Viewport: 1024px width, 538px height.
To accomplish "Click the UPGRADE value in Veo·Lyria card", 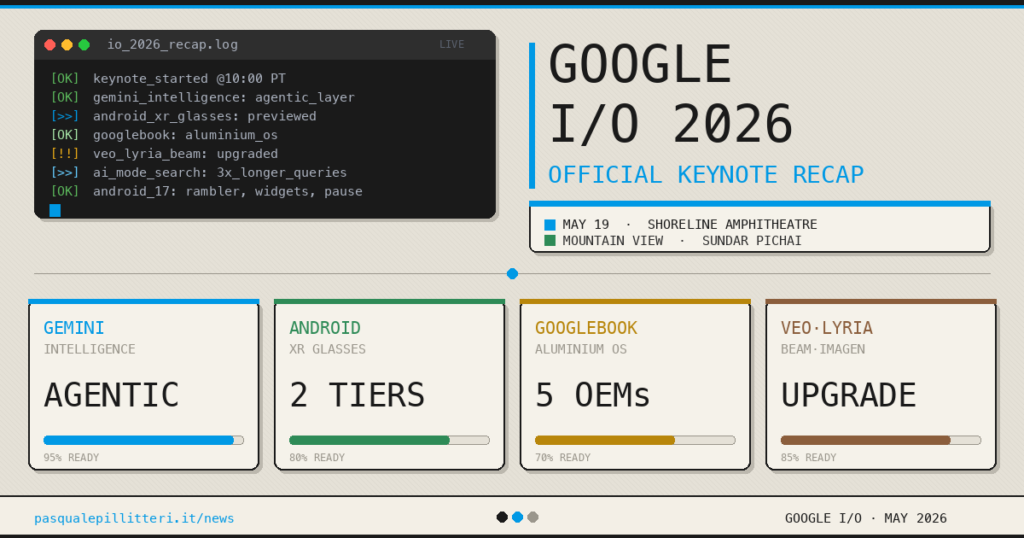I will pos(848,396).
